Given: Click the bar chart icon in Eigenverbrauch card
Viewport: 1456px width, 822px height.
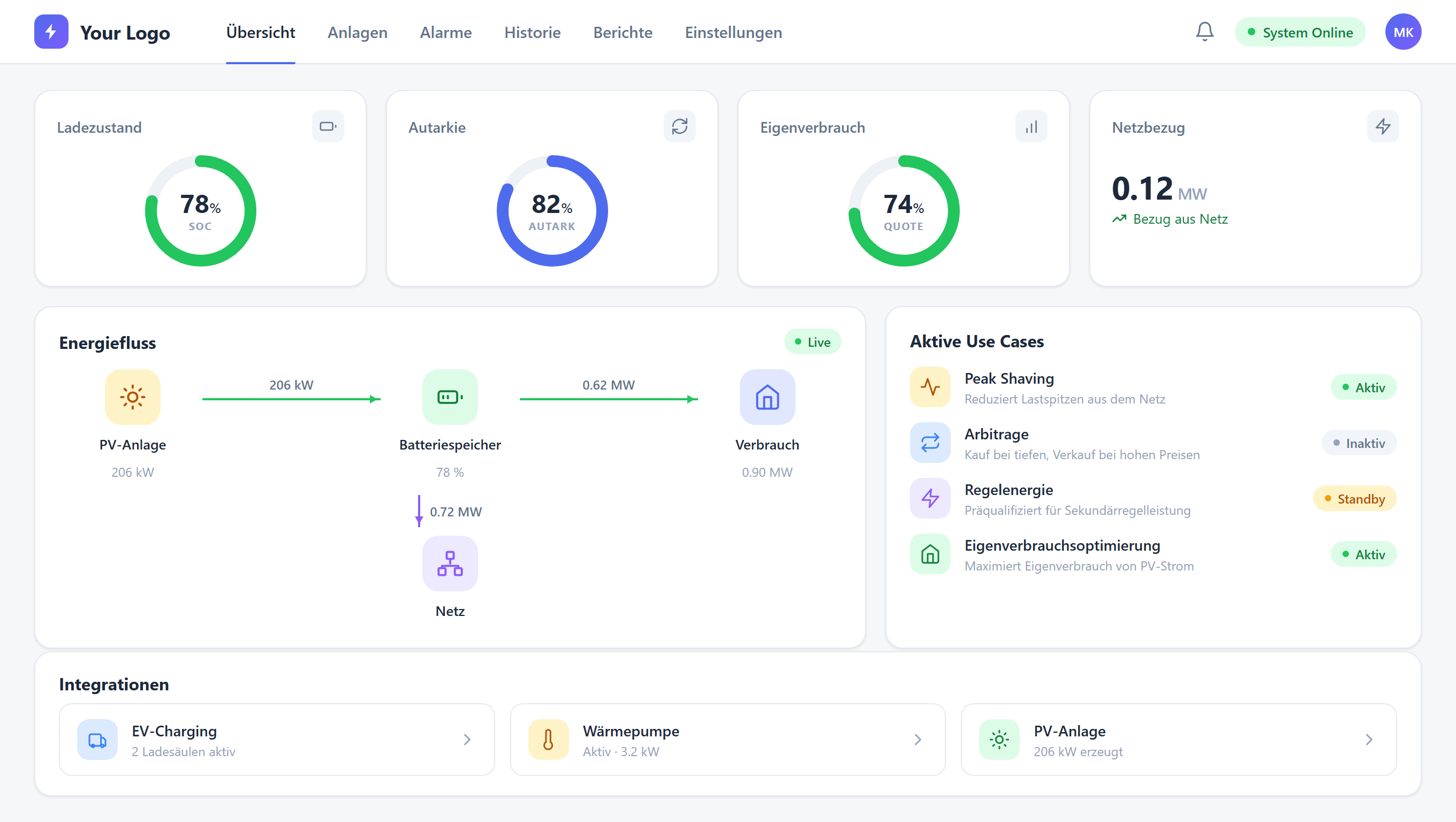Looking at the screenshot, I should coord(1031,126).
